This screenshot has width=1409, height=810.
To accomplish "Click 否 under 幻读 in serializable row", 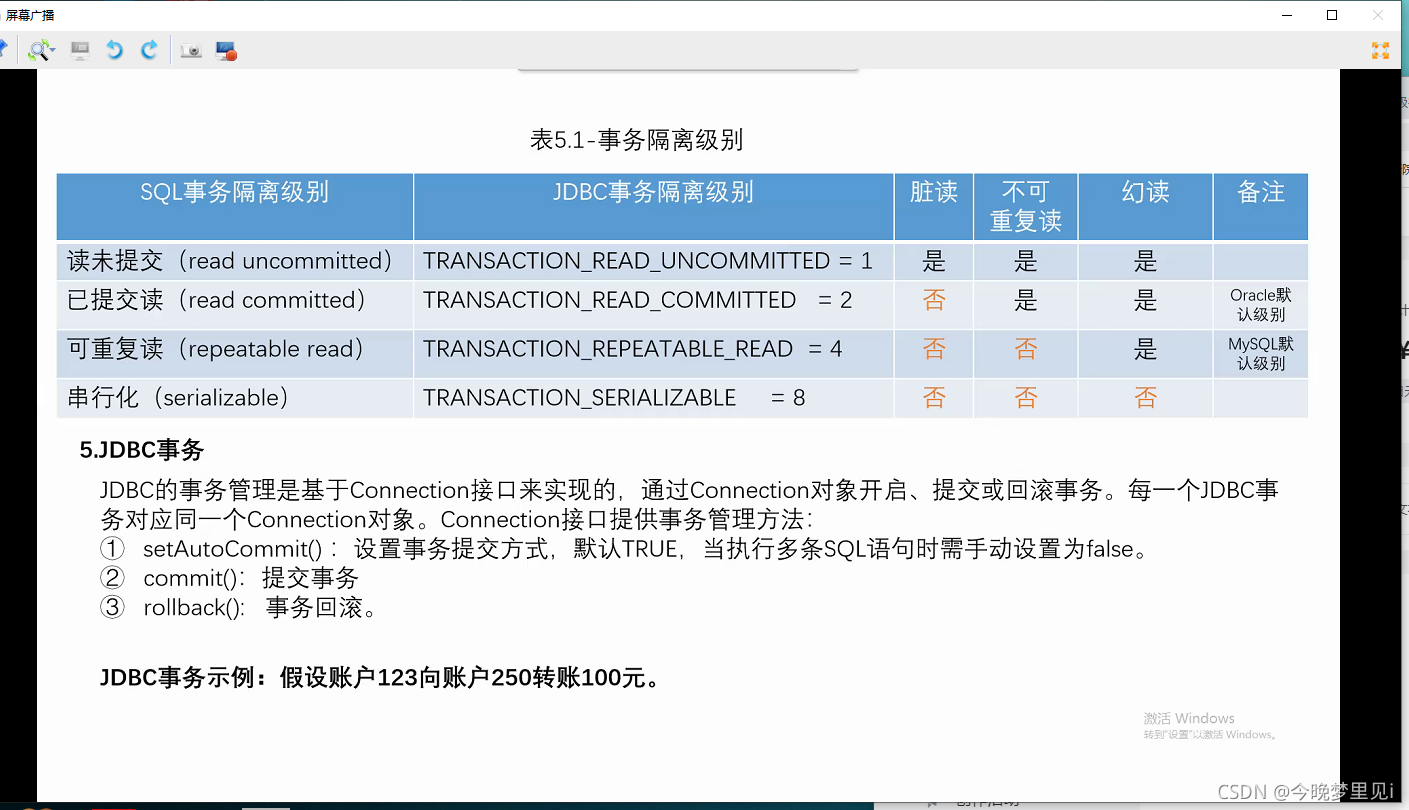I will tap(1146, 398).
